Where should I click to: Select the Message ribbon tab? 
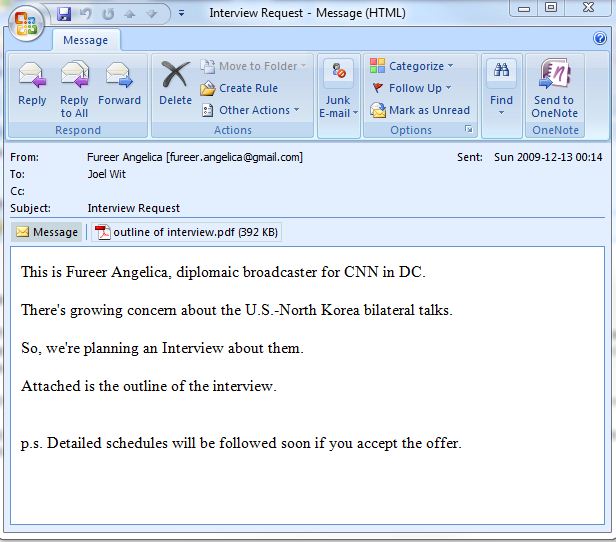[x=86, y=40]
